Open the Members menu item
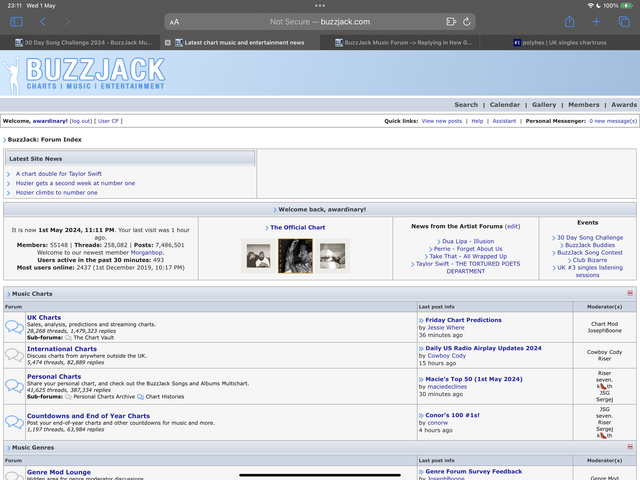Viewport: 640px width, 480px height. [x=584, y=105]
